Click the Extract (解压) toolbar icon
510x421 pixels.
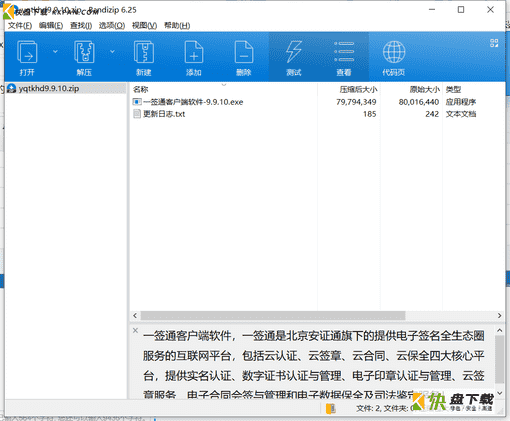(84, 57)
